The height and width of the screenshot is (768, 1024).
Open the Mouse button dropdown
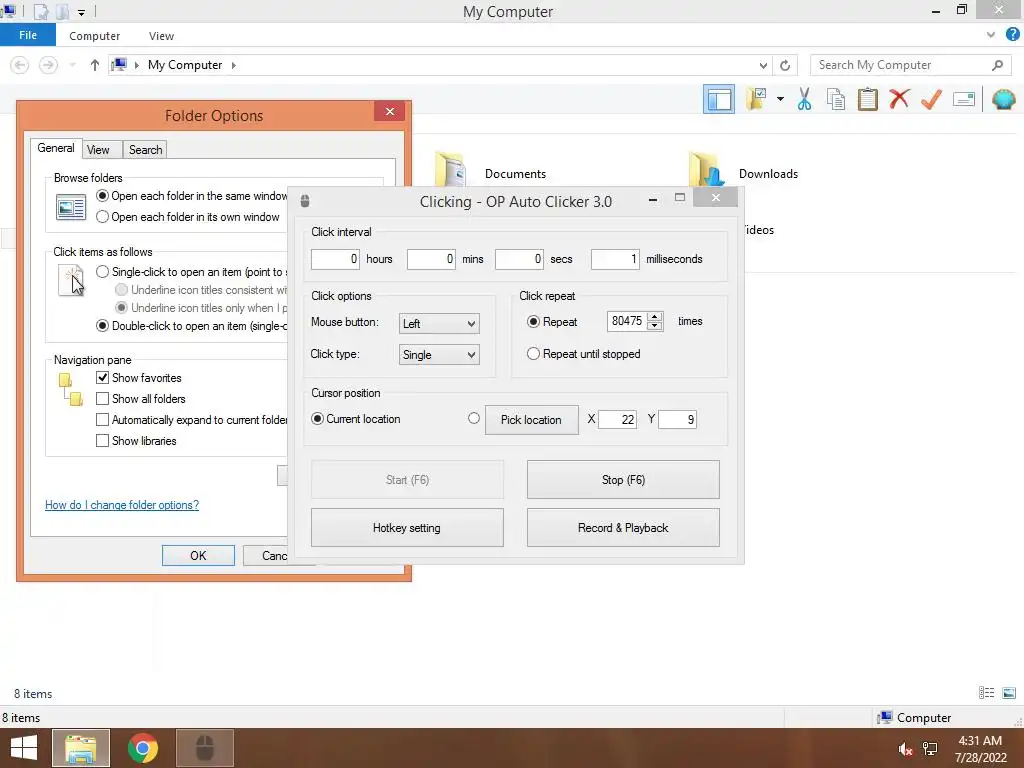[x=439, y=323]
